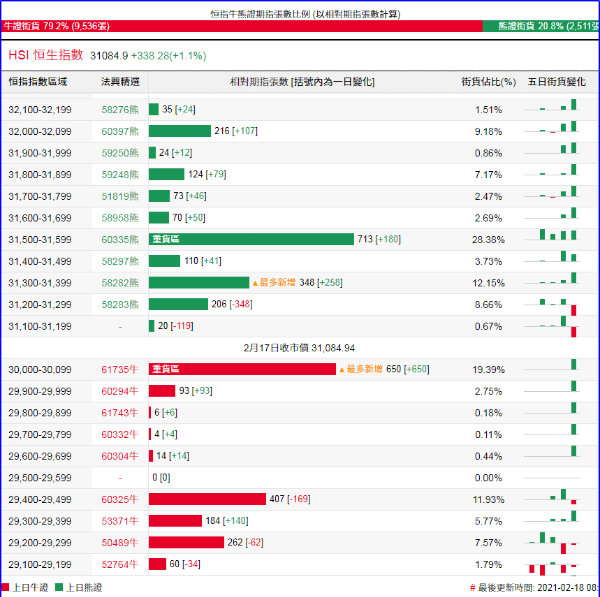This screenshot has width=600, height=597.
Task: Click the green 重貨區 bar for 31,500-31,599
Action: [251, 239]
